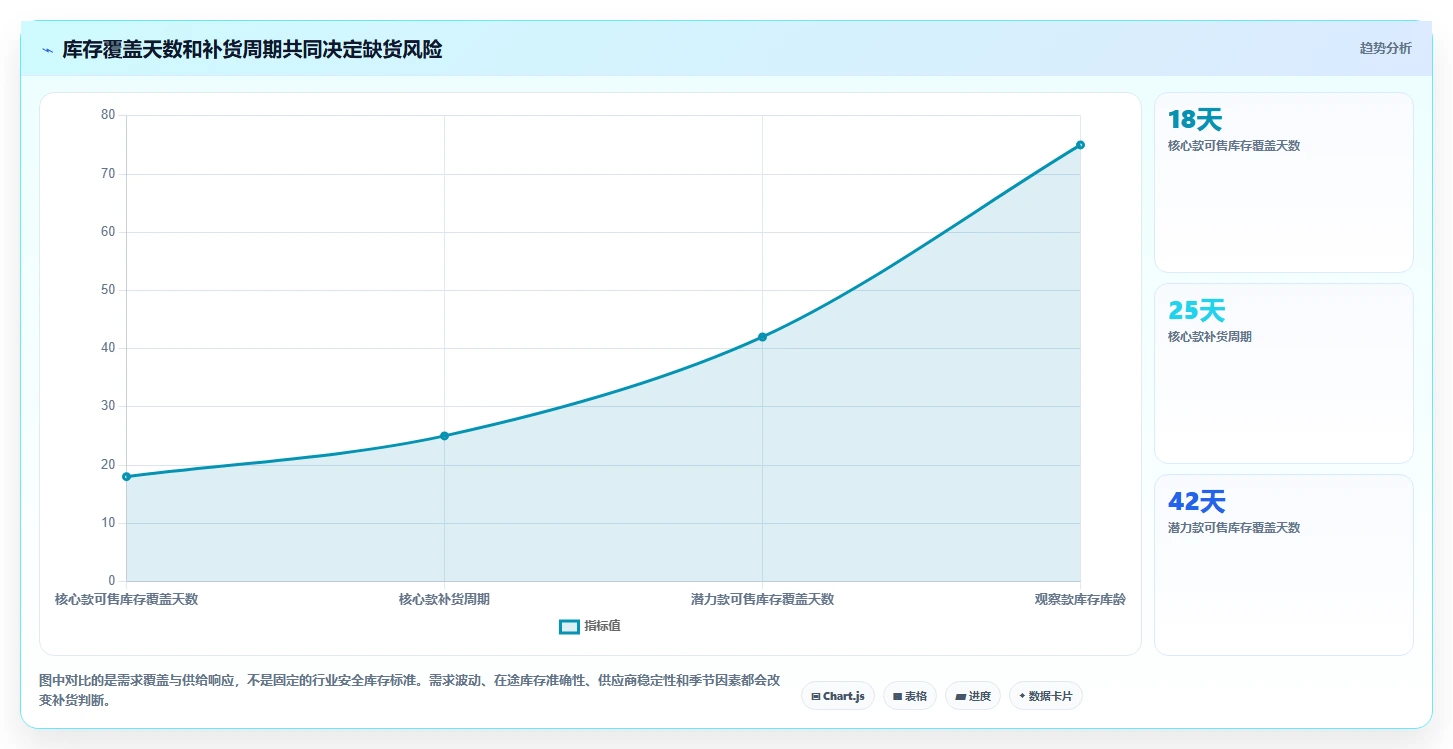
Task: Toggle the 指标值 legend swatch
Action: point(569,626)
